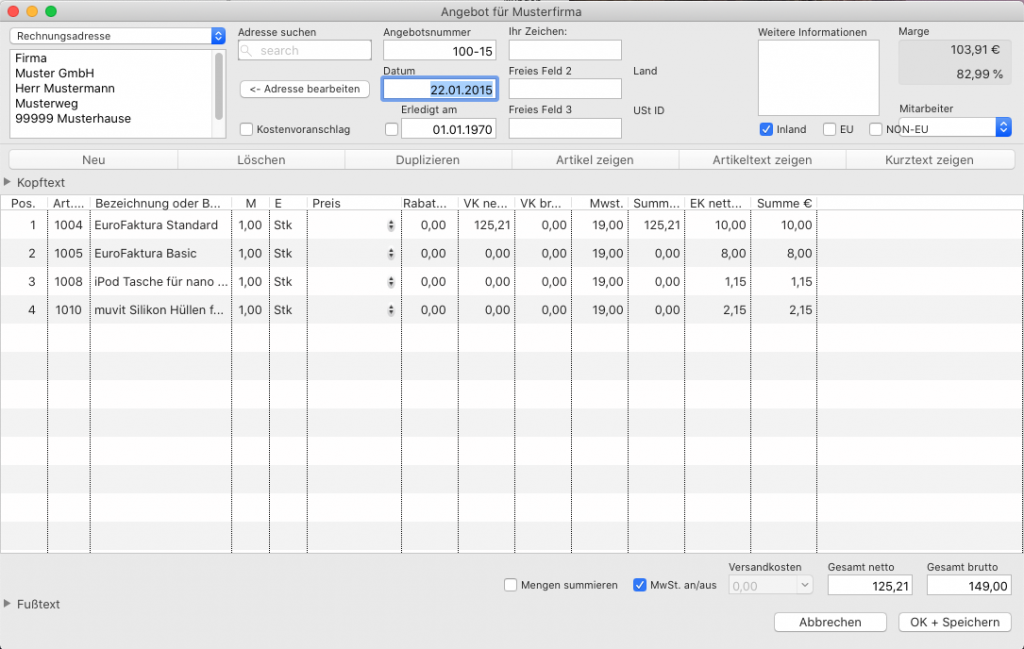This screenshot has height=649, width=1024.
Task: Open the Rechnungsadresse dropdown
Action: click(118, 36)
